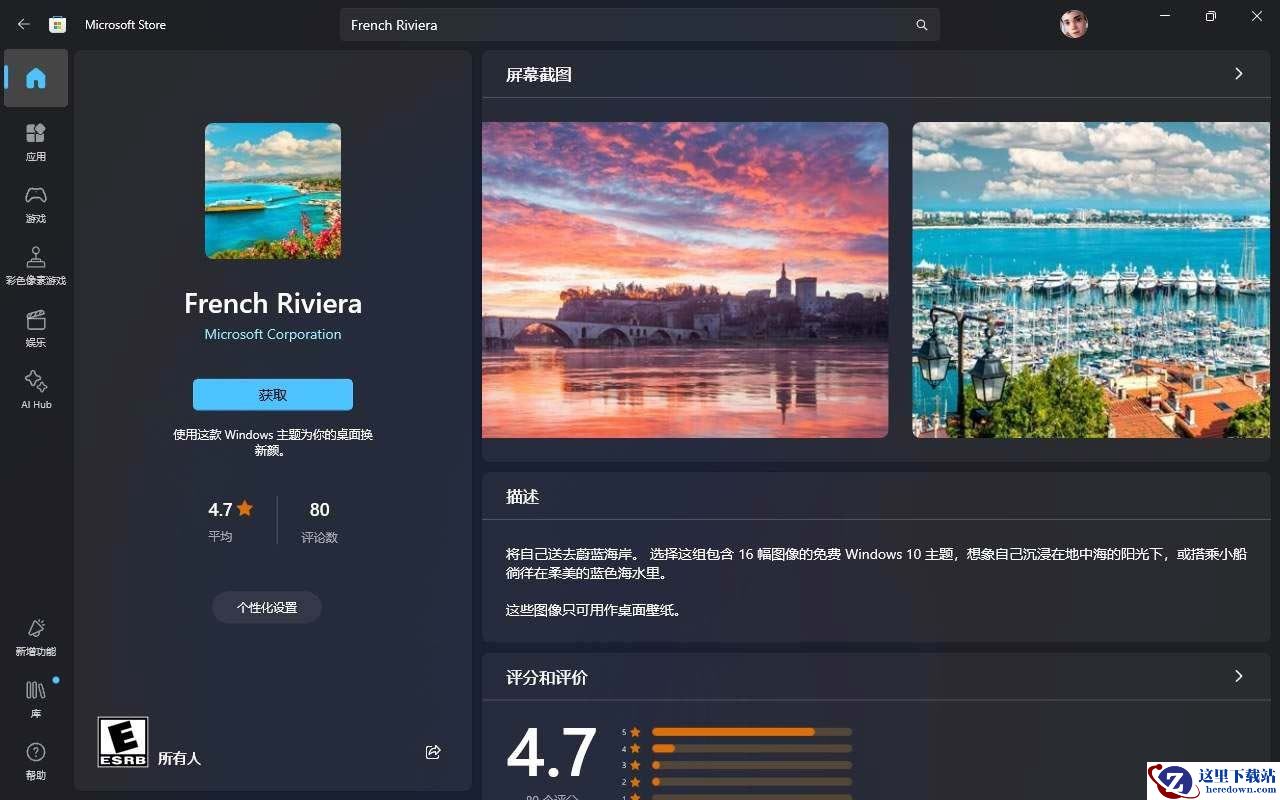Screen dimensions: 1280x800
Task: Open the 娱乐 (Entertainment) section
Action: coord(36,327)
